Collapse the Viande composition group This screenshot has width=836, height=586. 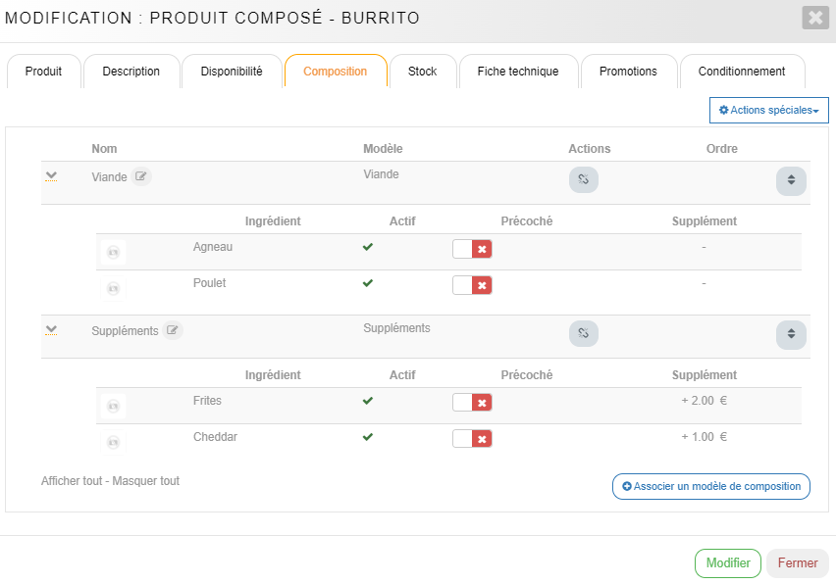point(51,177)
